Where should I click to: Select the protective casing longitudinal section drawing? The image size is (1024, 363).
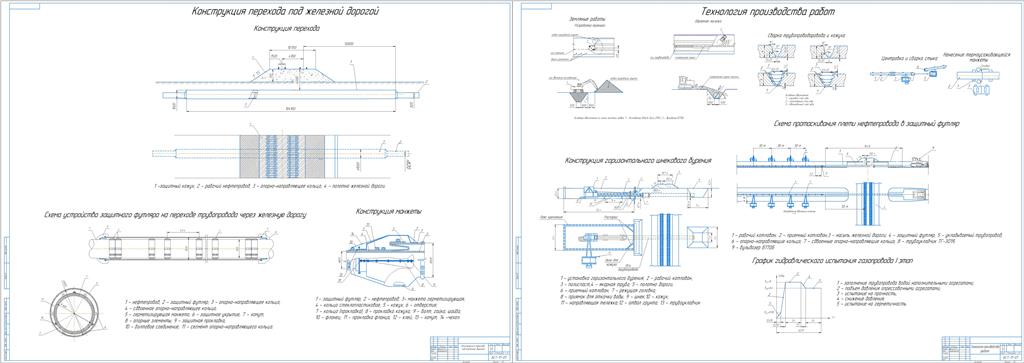(179, 248)
